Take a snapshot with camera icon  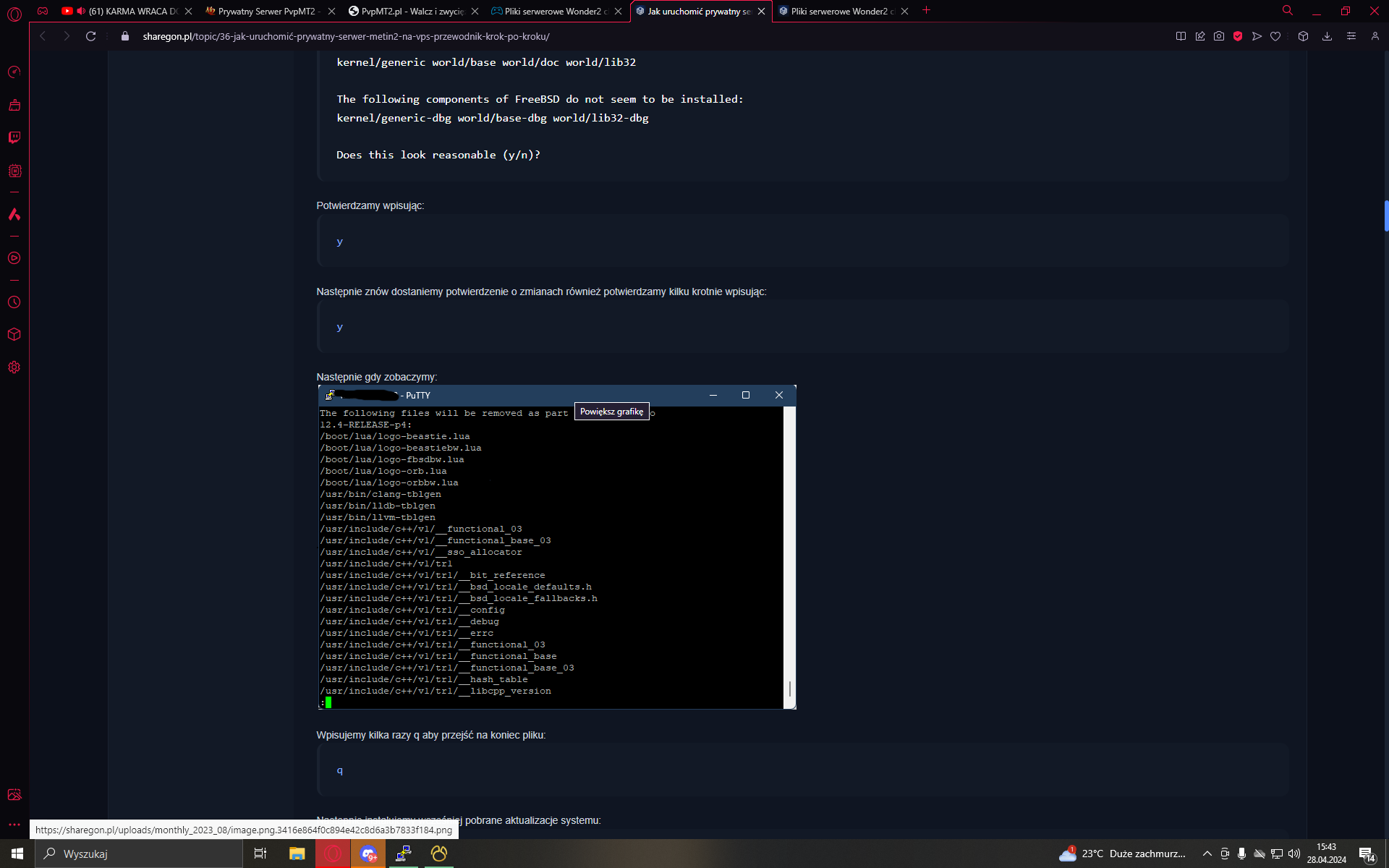click(x=1219, y=36)
